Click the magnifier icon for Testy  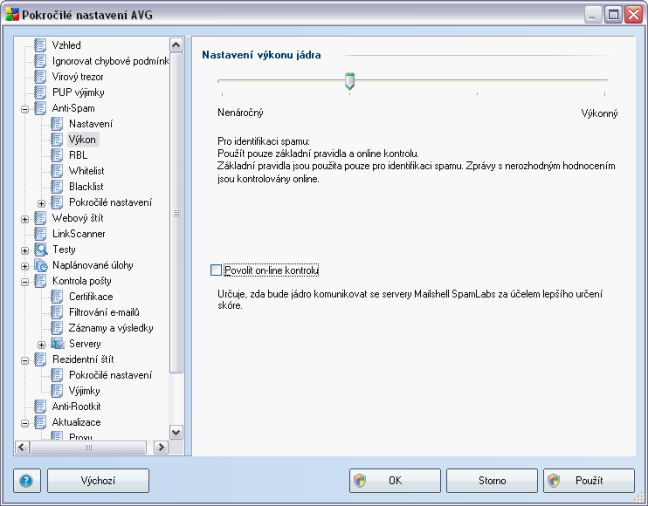tap(40, 249)
